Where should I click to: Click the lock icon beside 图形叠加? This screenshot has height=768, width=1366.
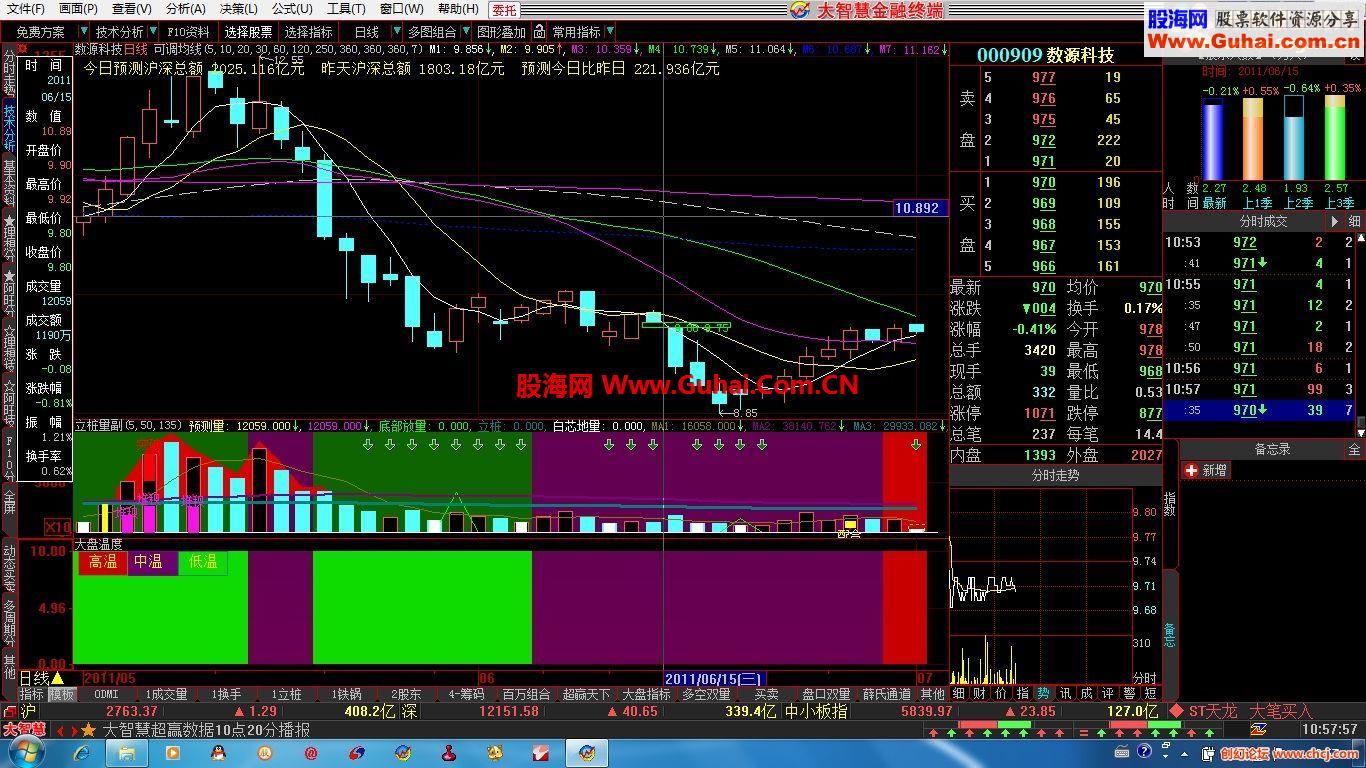tap(540, 32)
